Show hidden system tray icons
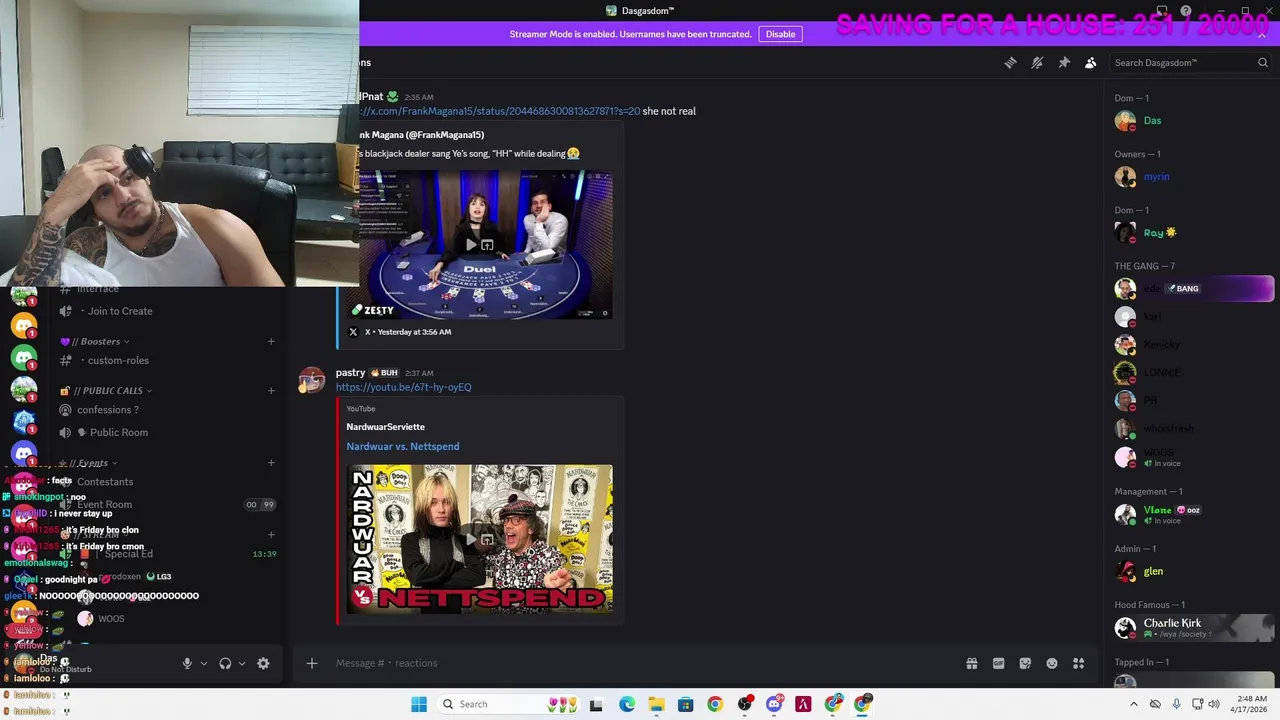The image size is (1280, 720). point(1133,704)
